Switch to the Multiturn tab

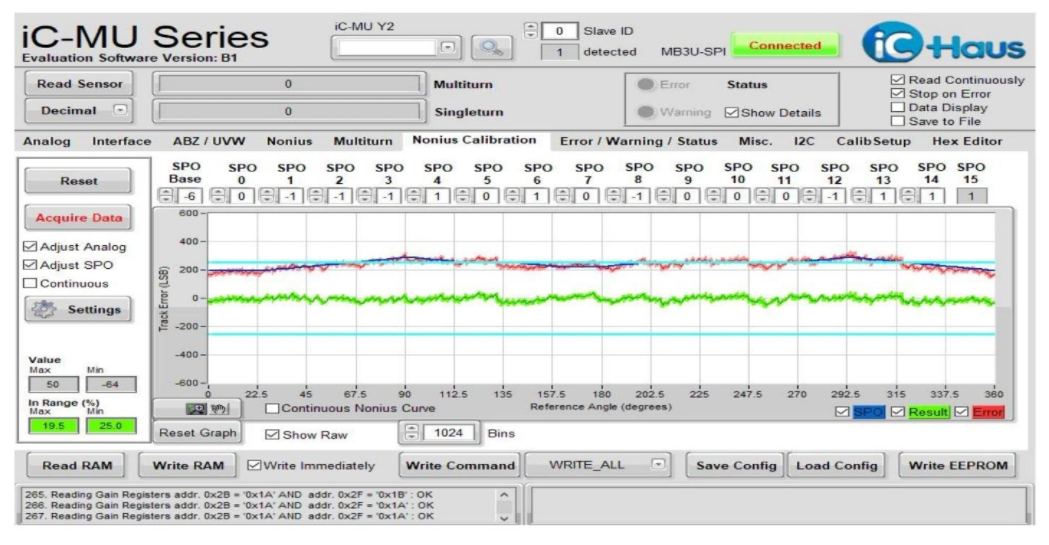point(363,141)
